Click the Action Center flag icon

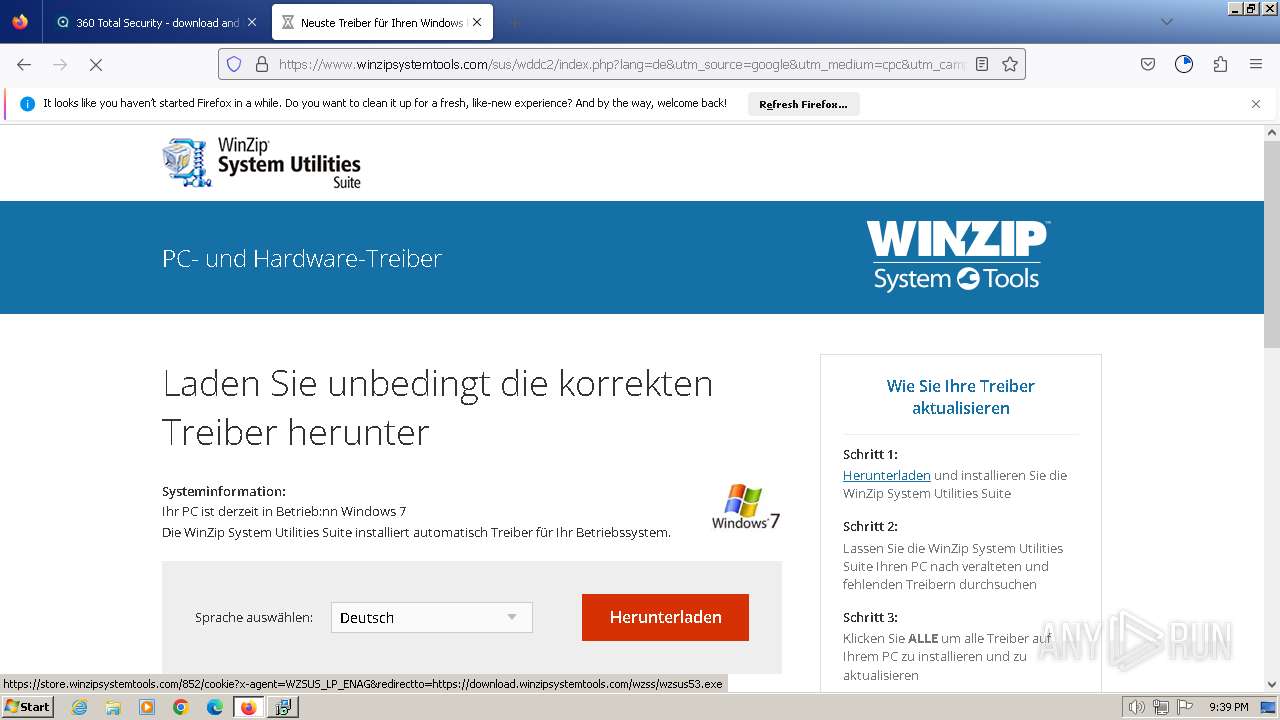1183,707
